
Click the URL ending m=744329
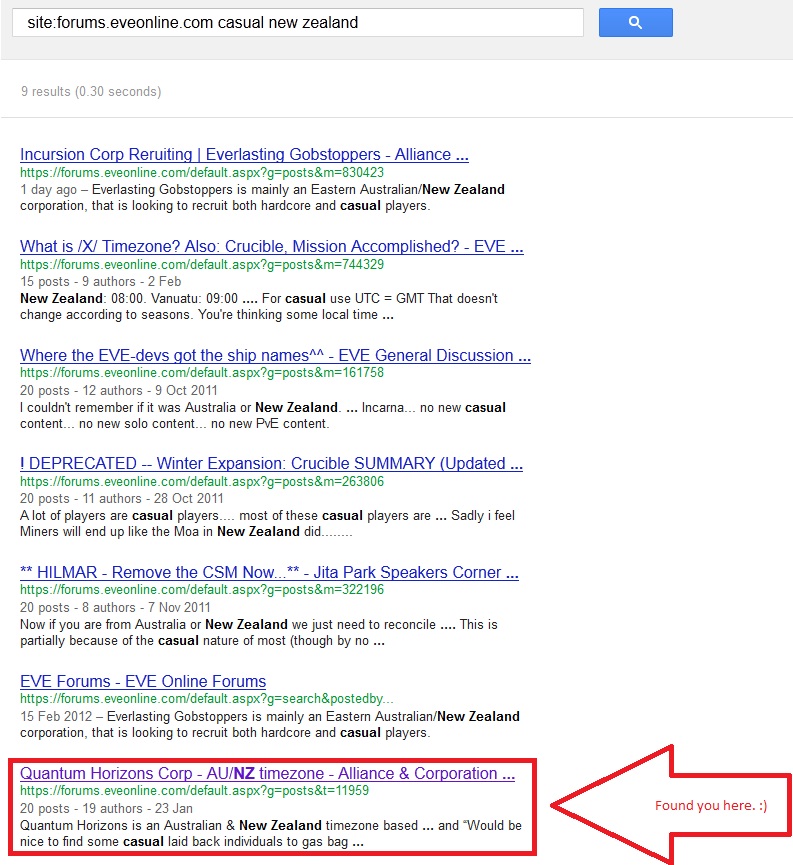pyautogui.click(x=202, y=265)
